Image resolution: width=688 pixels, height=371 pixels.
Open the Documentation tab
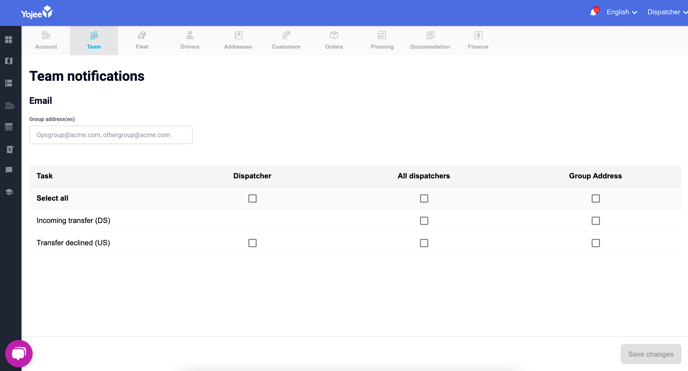[430, 40]
